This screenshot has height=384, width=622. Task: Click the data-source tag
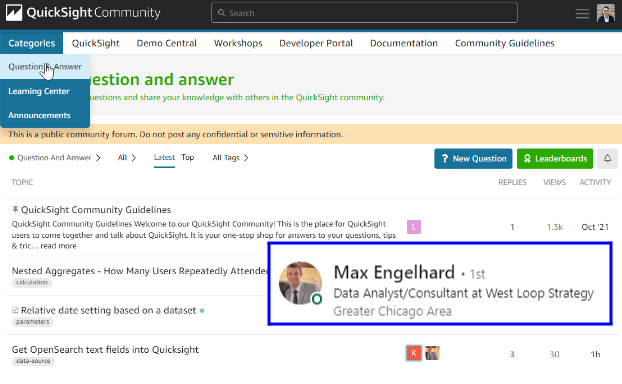(x=33, y=361)
